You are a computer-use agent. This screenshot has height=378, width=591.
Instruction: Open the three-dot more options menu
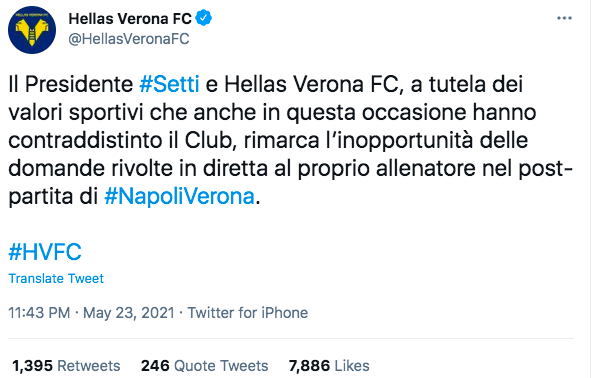(564, 18)
